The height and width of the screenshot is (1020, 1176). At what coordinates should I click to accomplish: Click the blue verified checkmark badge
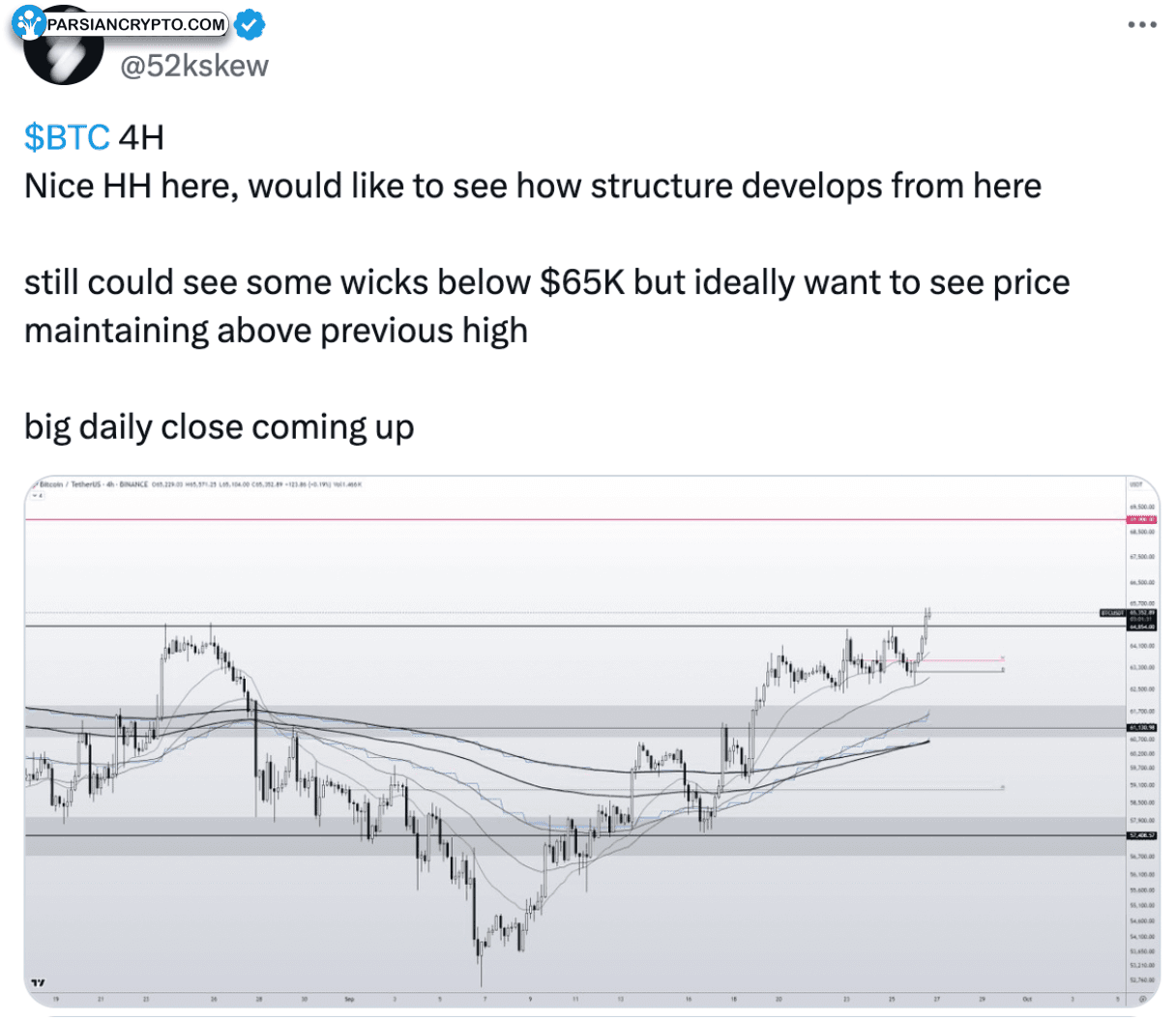[250, 24]
